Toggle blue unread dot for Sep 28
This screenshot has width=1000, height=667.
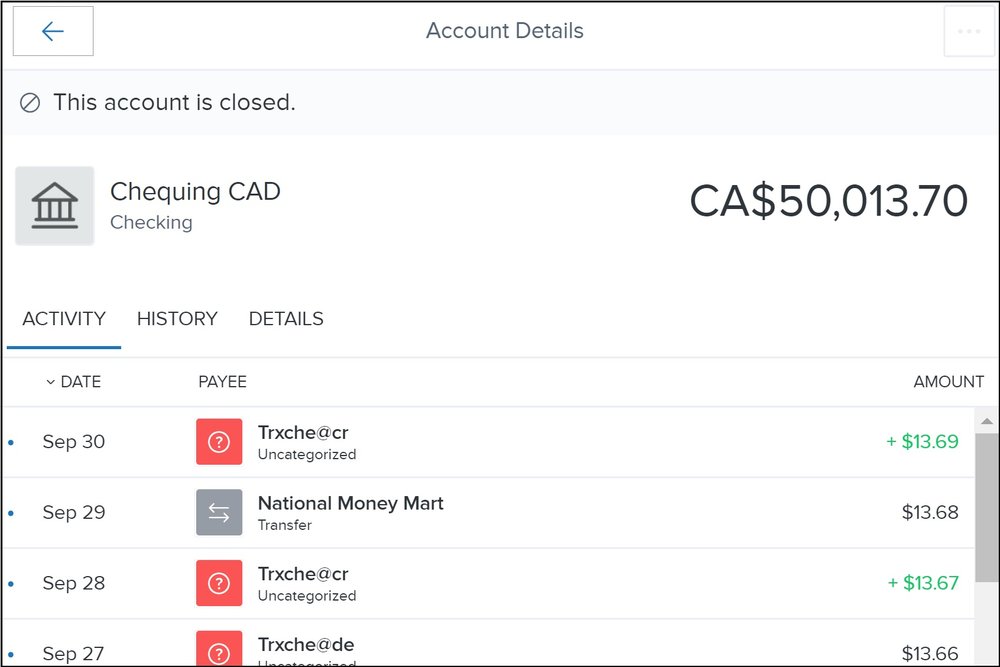pyautogui.click(x=10, y=583)
